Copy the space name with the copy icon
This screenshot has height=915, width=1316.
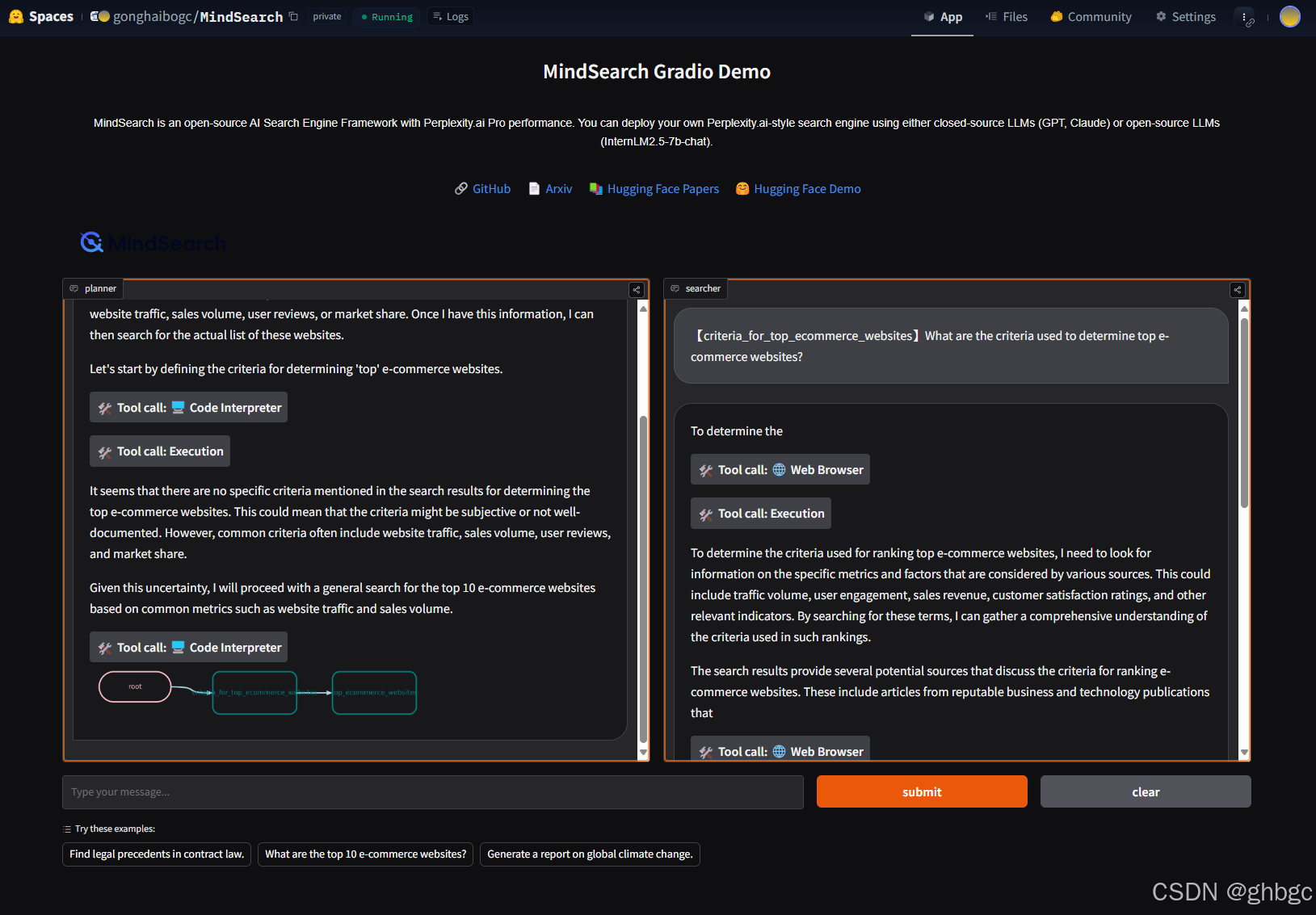click(x=293, y=16)
